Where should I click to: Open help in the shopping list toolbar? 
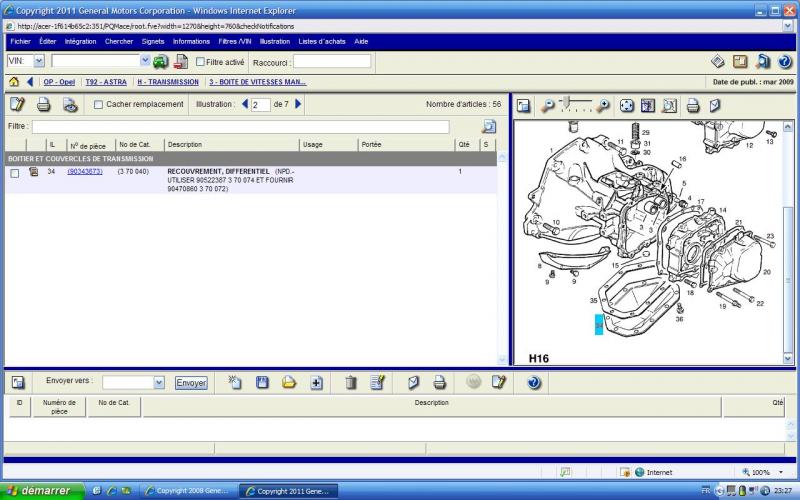click(x=534, y=382)
